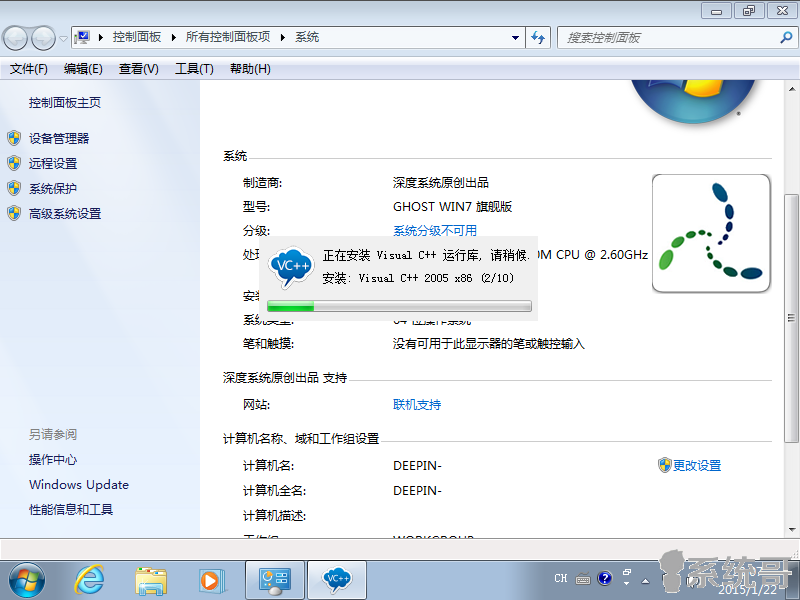Click the DEEPIN- value beside 计算机全名
800x600 pixels.
(x=417, y=491)
